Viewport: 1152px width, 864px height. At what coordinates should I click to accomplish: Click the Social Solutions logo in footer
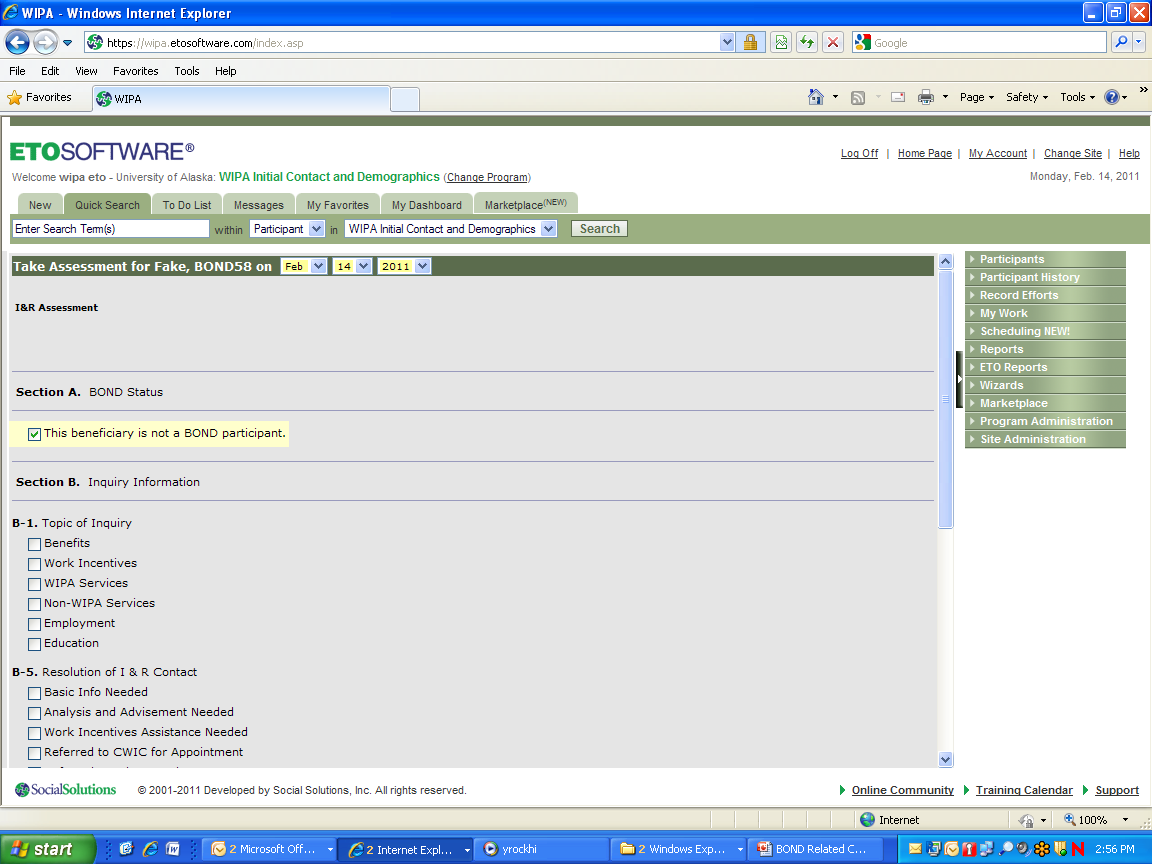[65, 790]
